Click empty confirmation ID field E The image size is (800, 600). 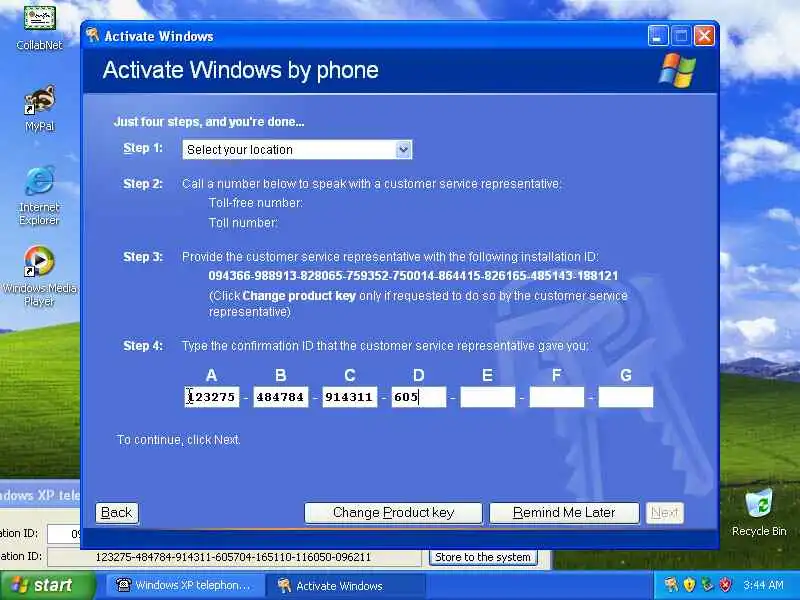[x=488, y=397]
